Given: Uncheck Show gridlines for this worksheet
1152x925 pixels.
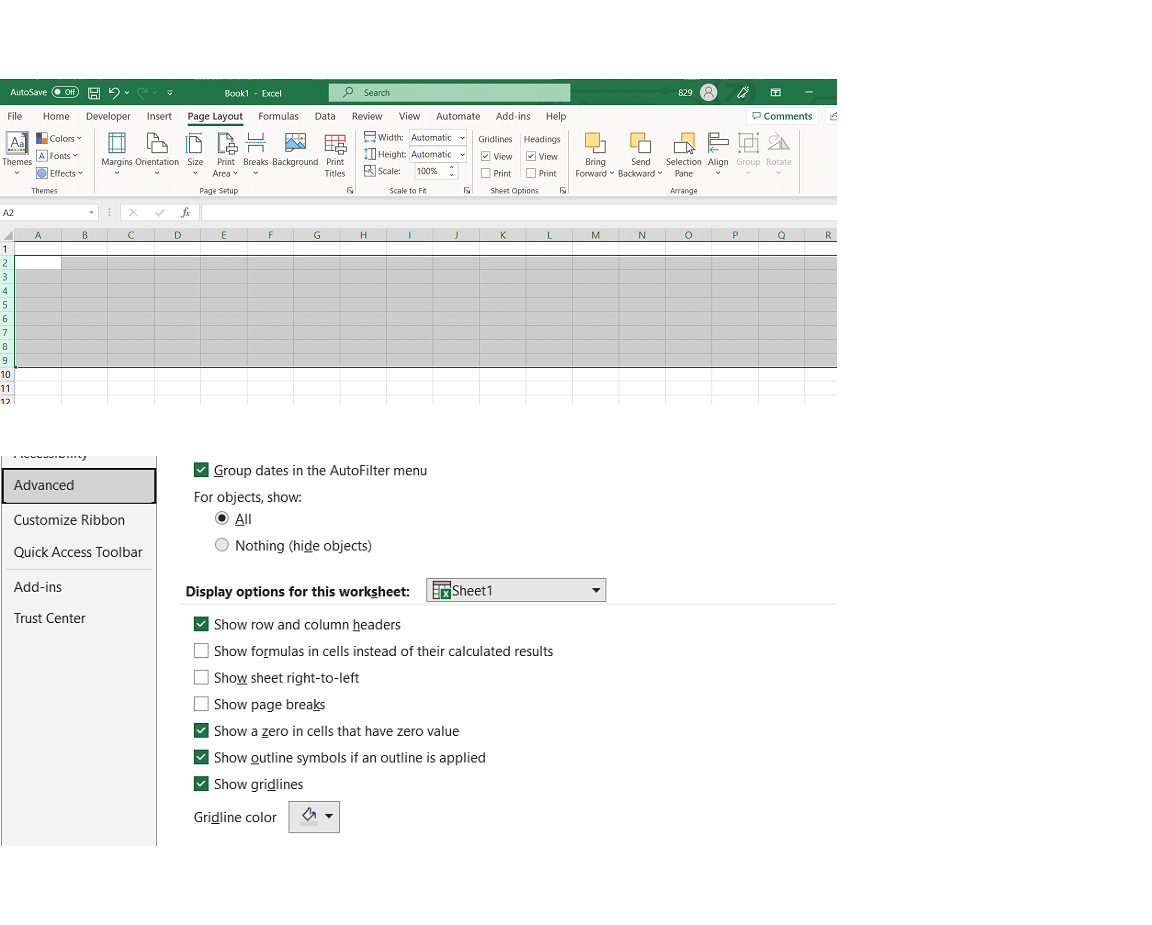Looking at the screenshot, I should click(201, 783).
